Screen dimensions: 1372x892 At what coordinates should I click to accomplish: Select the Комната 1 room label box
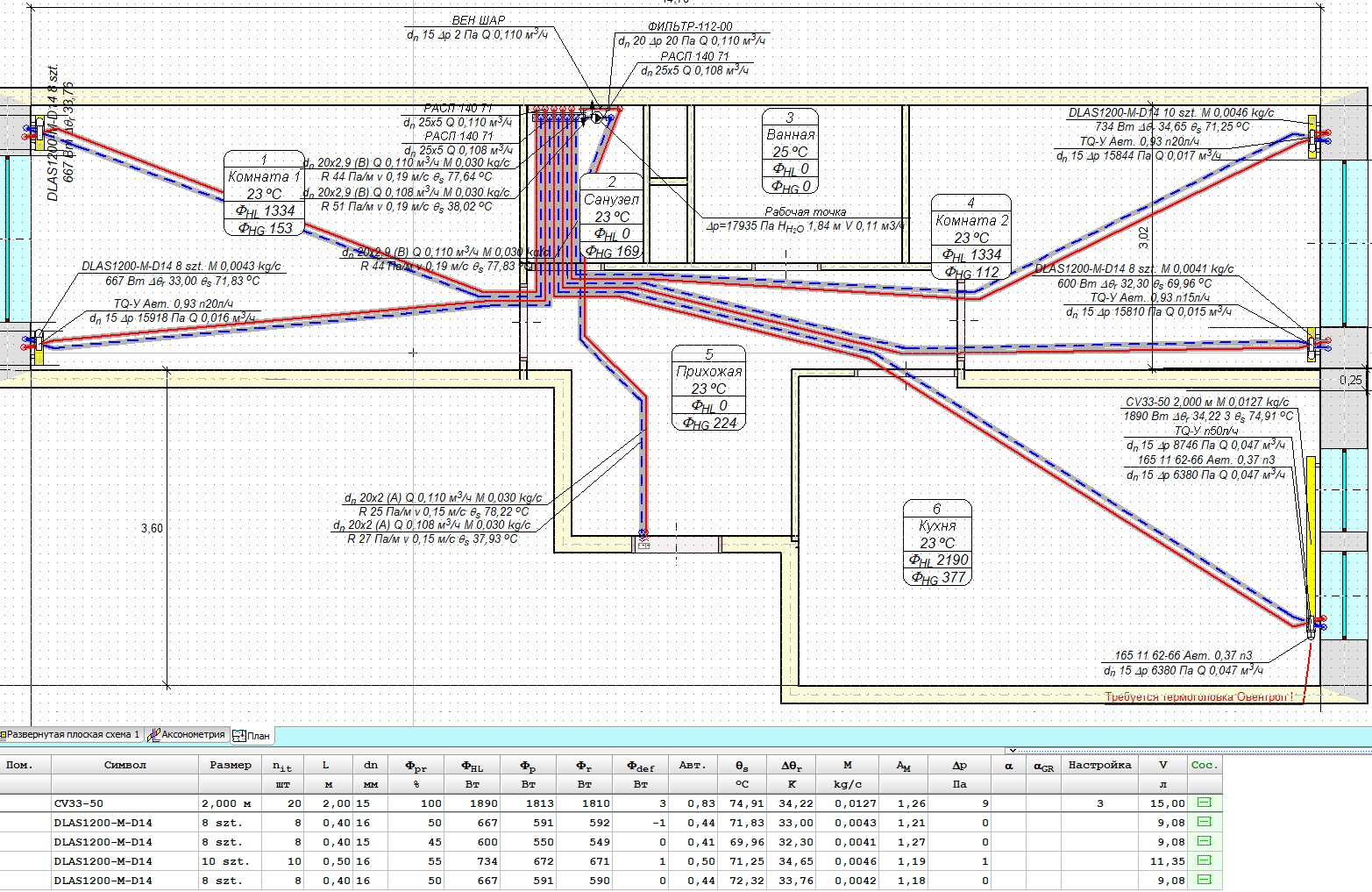pos(264,194)
